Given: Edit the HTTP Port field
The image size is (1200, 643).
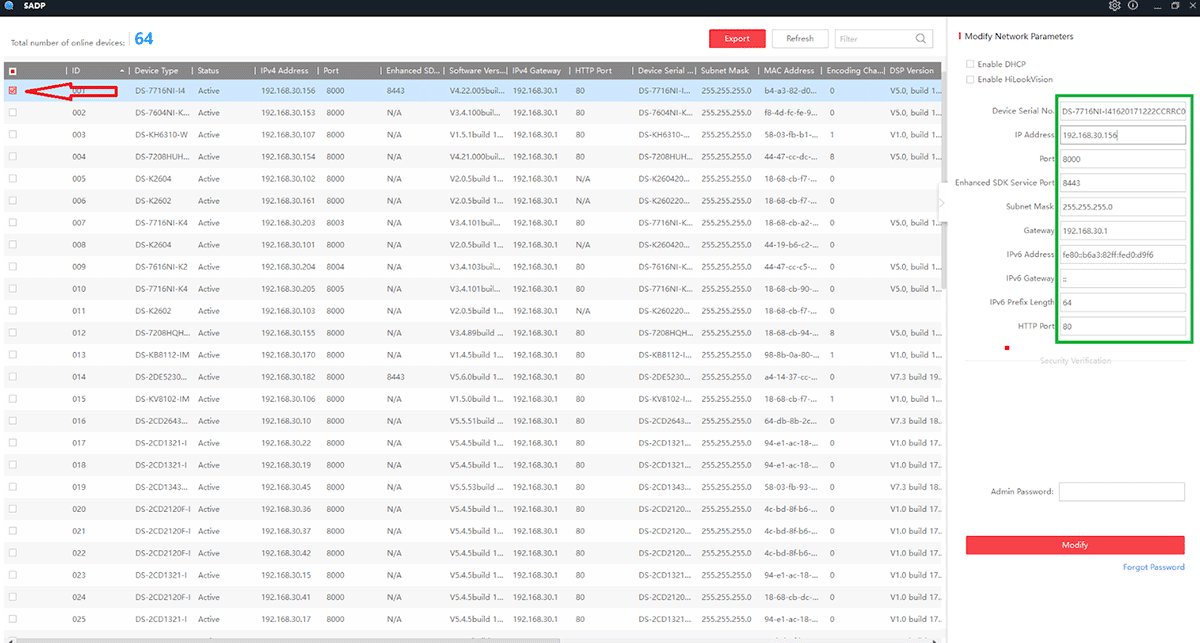Looking at the screenshot, I should click(x=1123, y=326).
